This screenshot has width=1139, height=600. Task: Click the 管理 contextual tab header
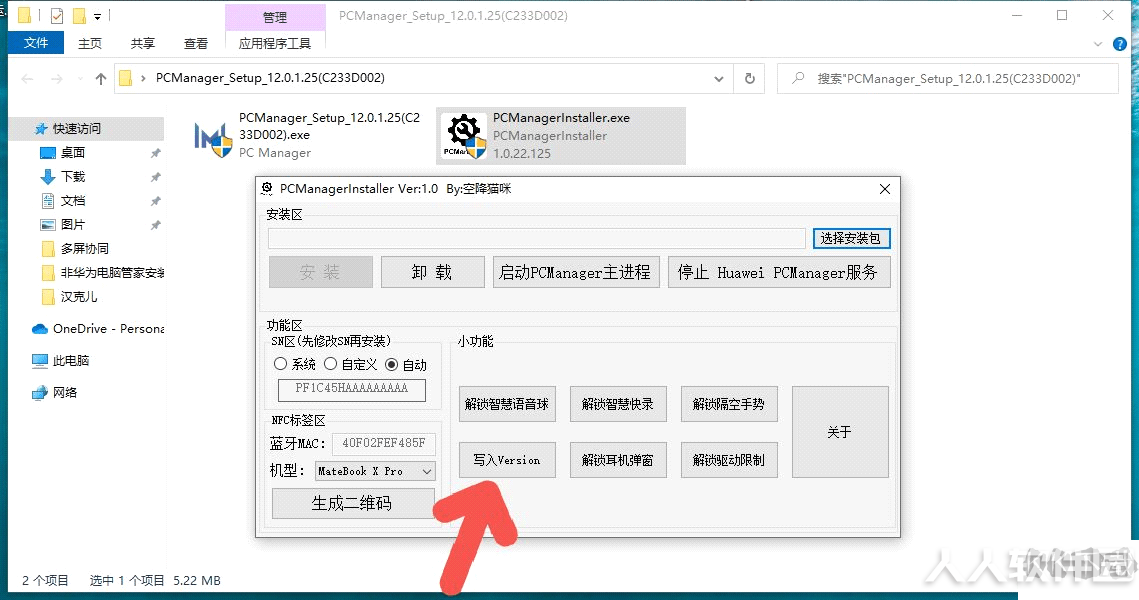click(x=275, y=17)
